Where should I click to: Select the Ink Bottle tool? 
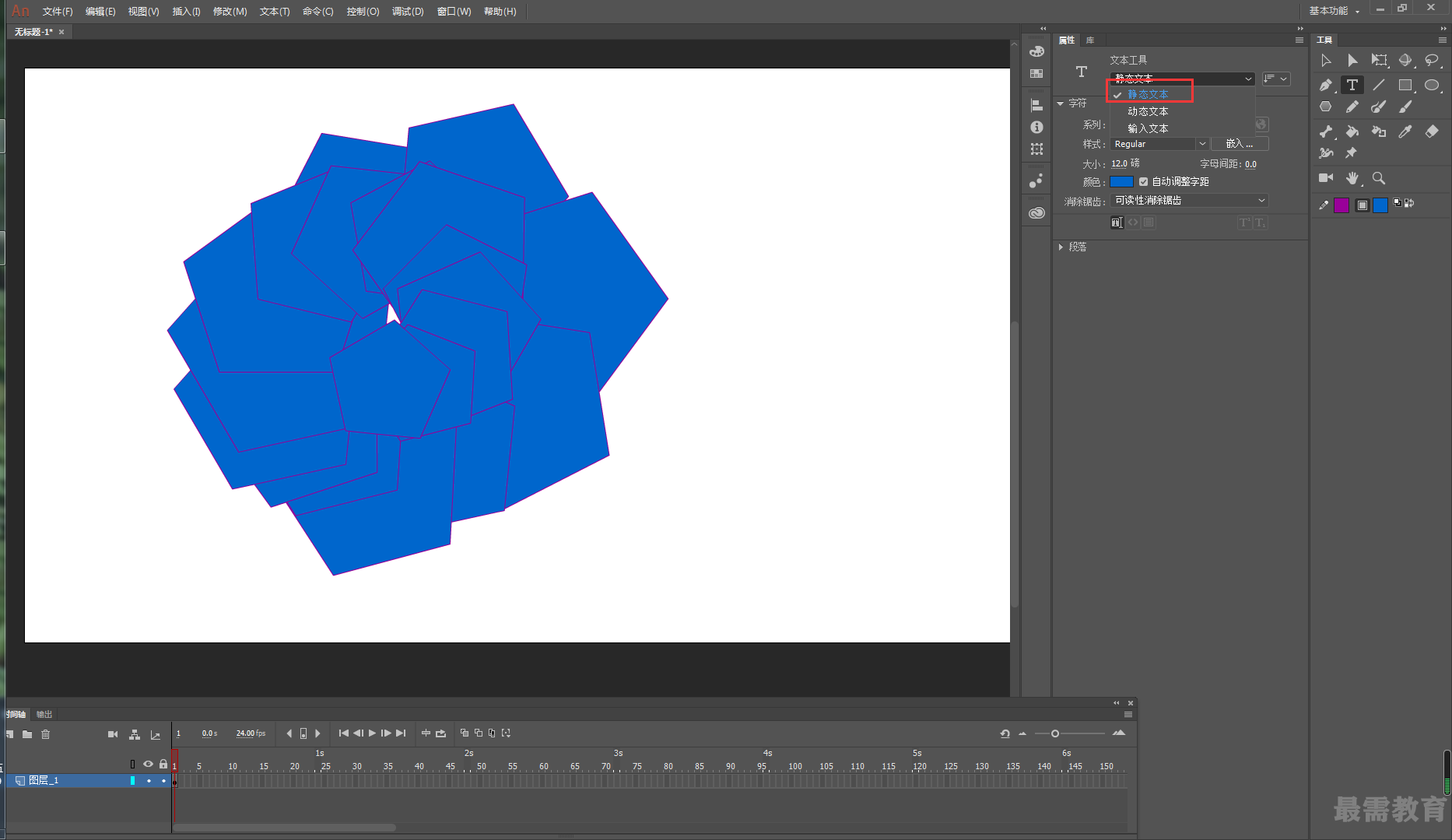coord(1379,131)
